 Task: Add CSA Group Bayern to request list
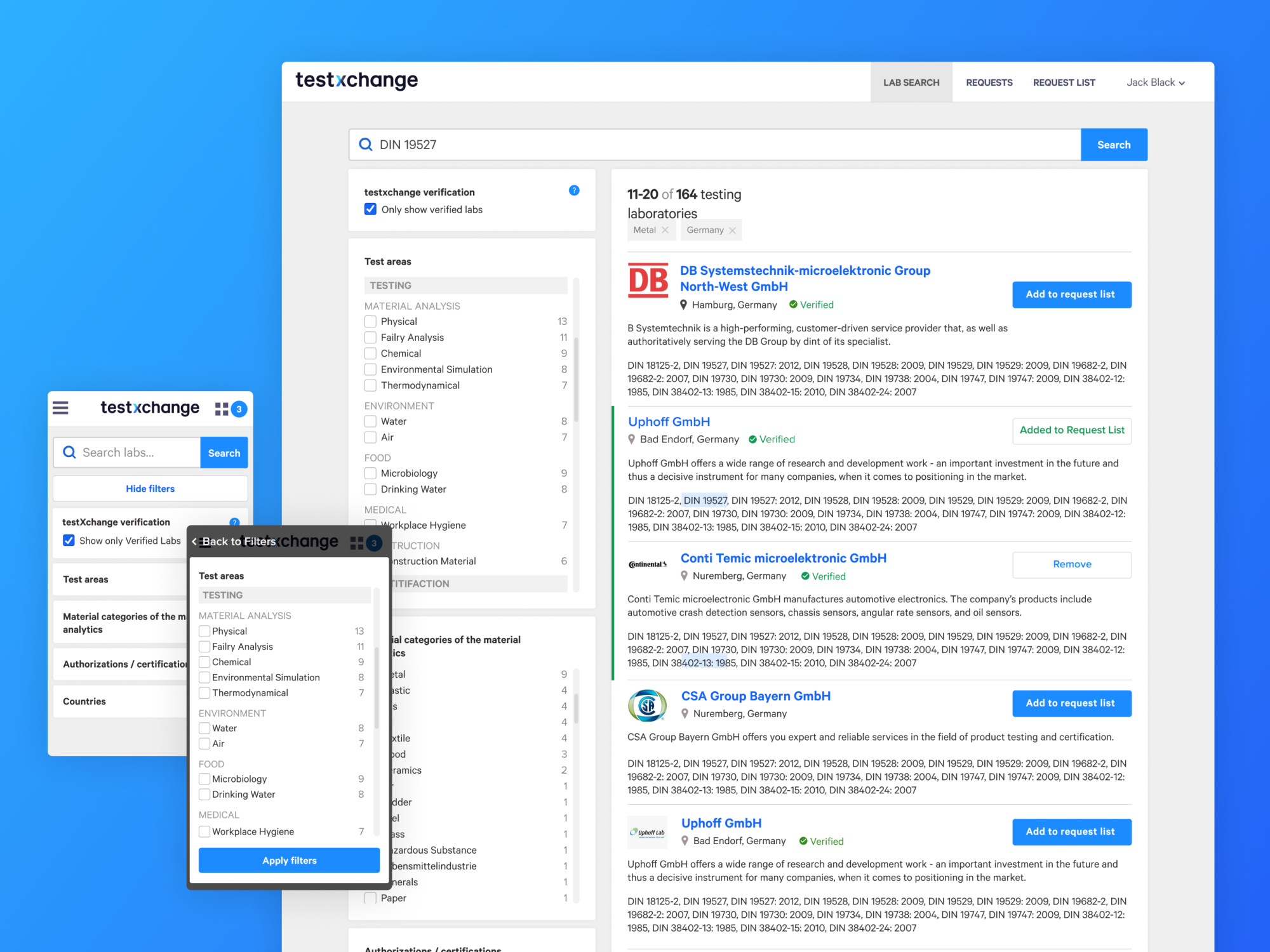coord(1071,703)
